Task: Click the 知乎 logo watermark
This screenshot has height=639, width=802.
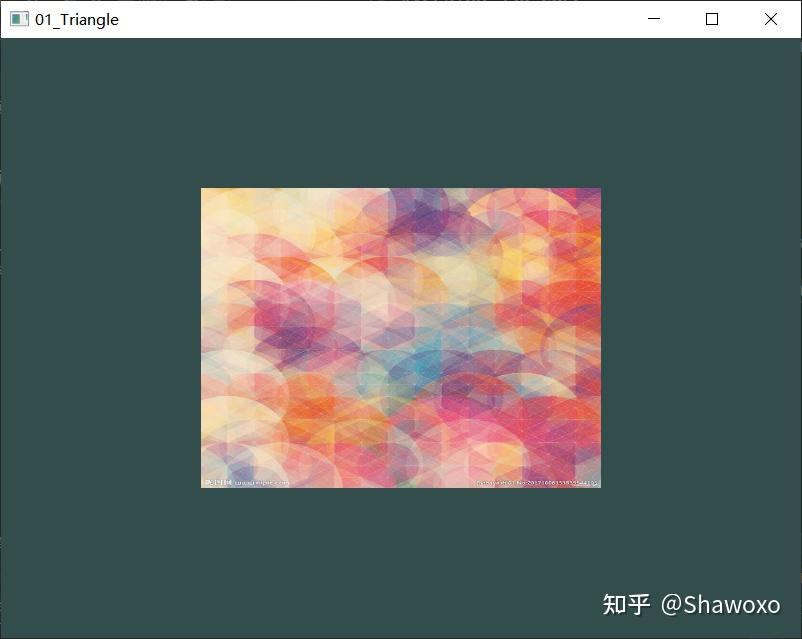Action: [630, 605]
